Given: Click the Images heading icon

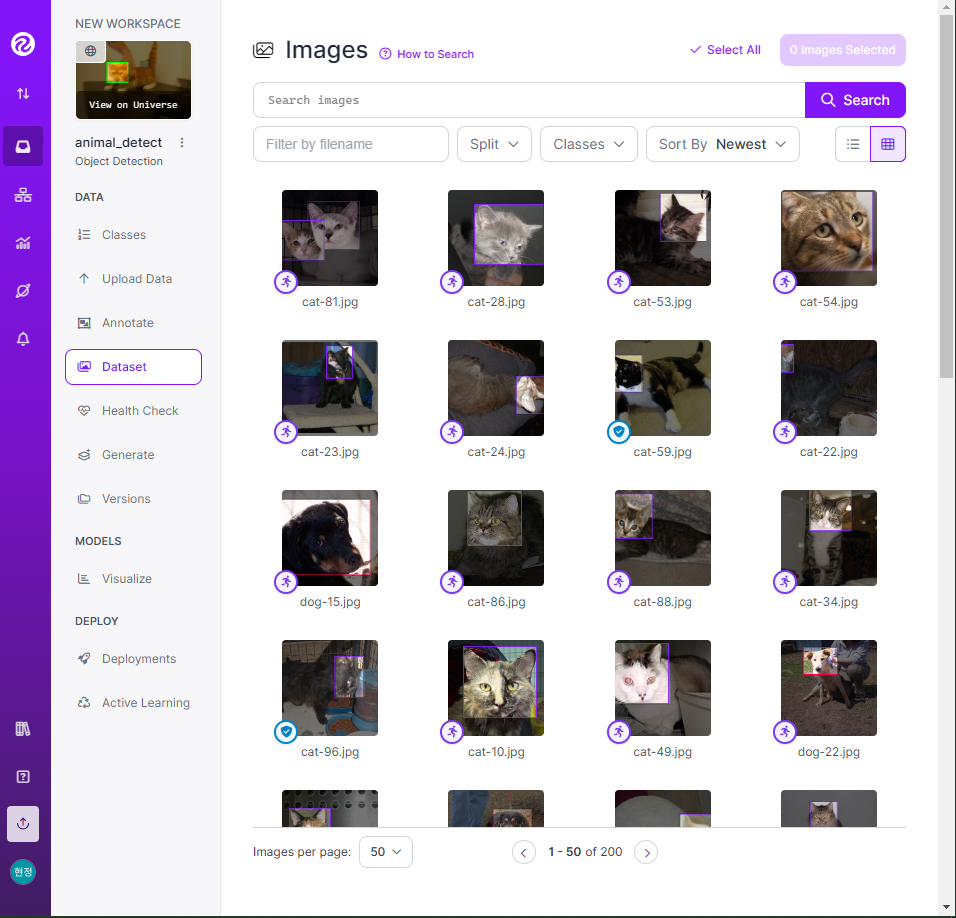Looking at the screenshot, I should tap(263, 50).
